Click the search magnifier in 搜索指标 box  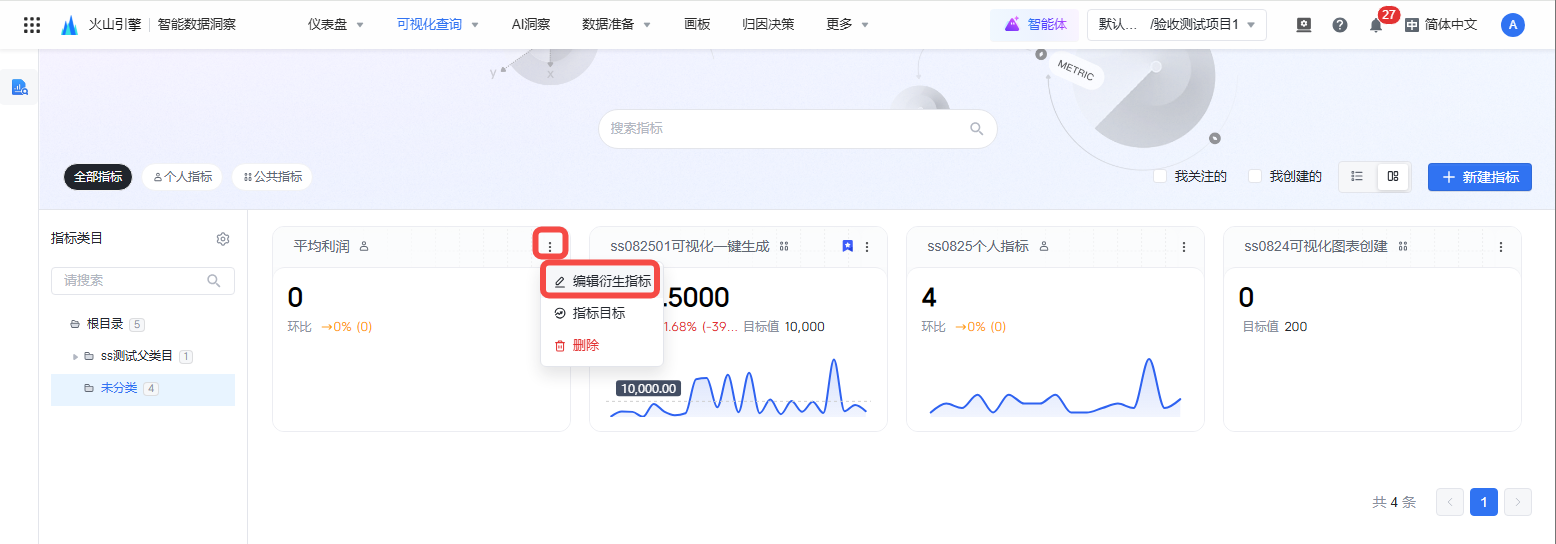(977, 129)
